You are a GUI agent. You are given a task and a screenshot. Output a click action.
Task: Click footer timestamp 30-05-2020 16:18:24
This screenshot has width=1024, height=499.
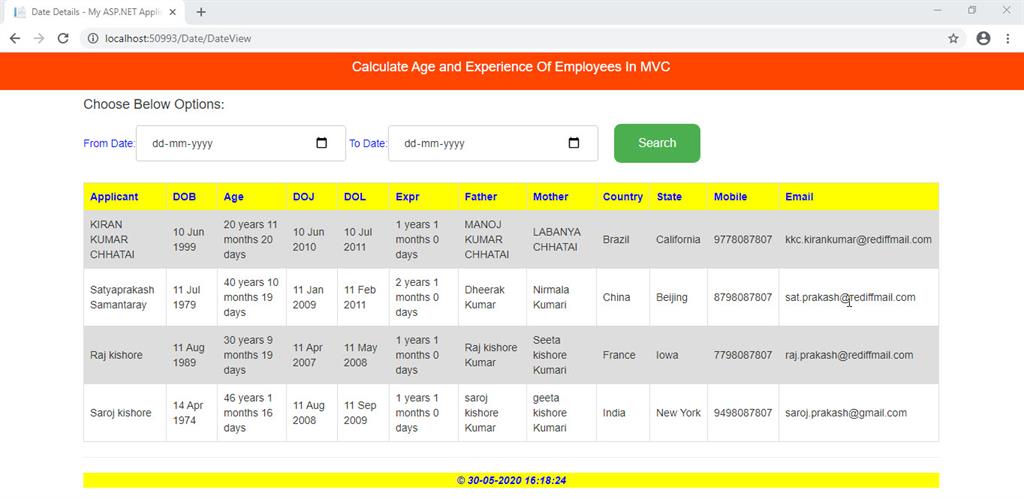tap(517, 480)
